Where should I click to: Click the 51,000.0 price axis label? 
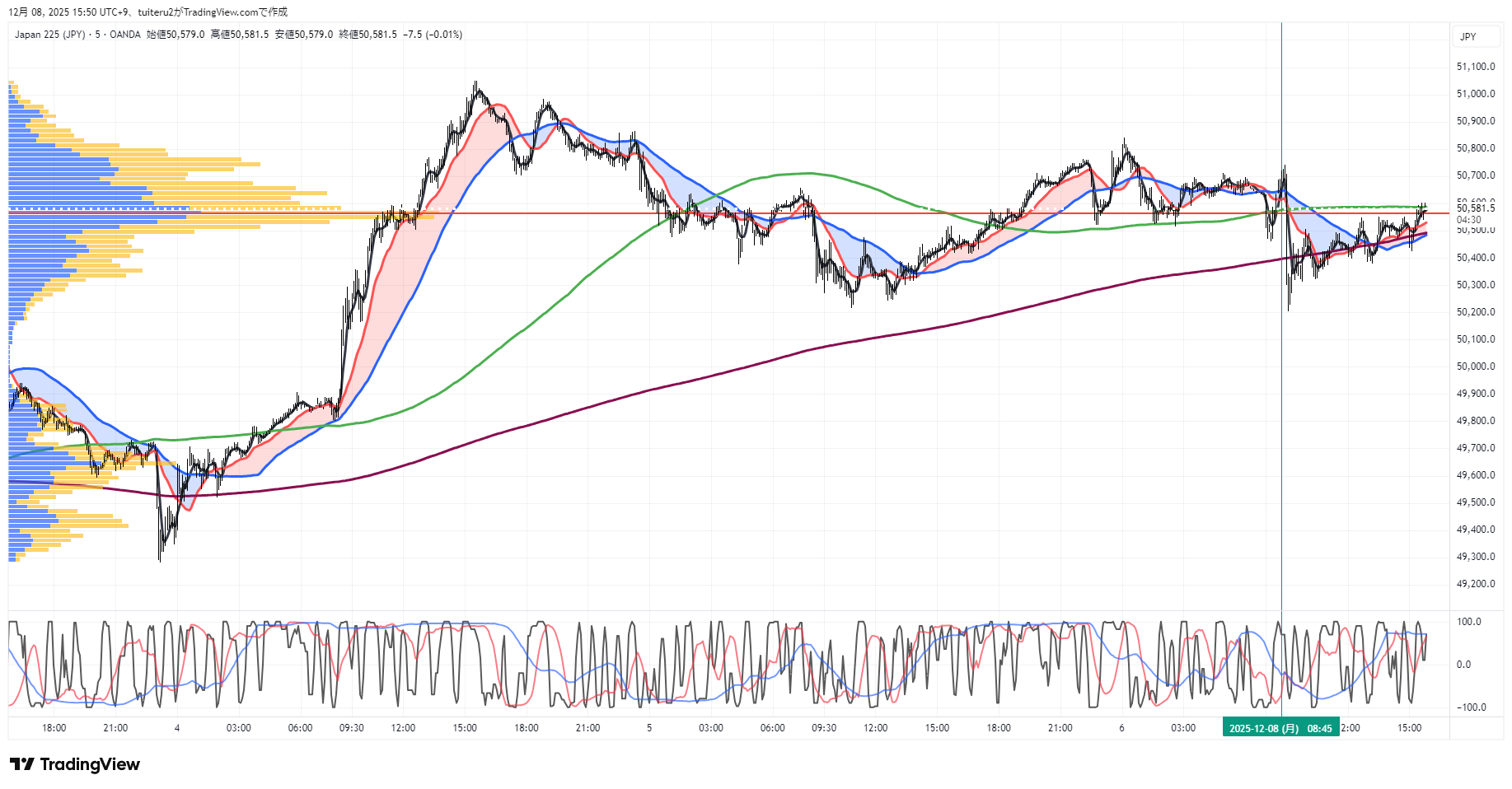tap(1475, 94)
